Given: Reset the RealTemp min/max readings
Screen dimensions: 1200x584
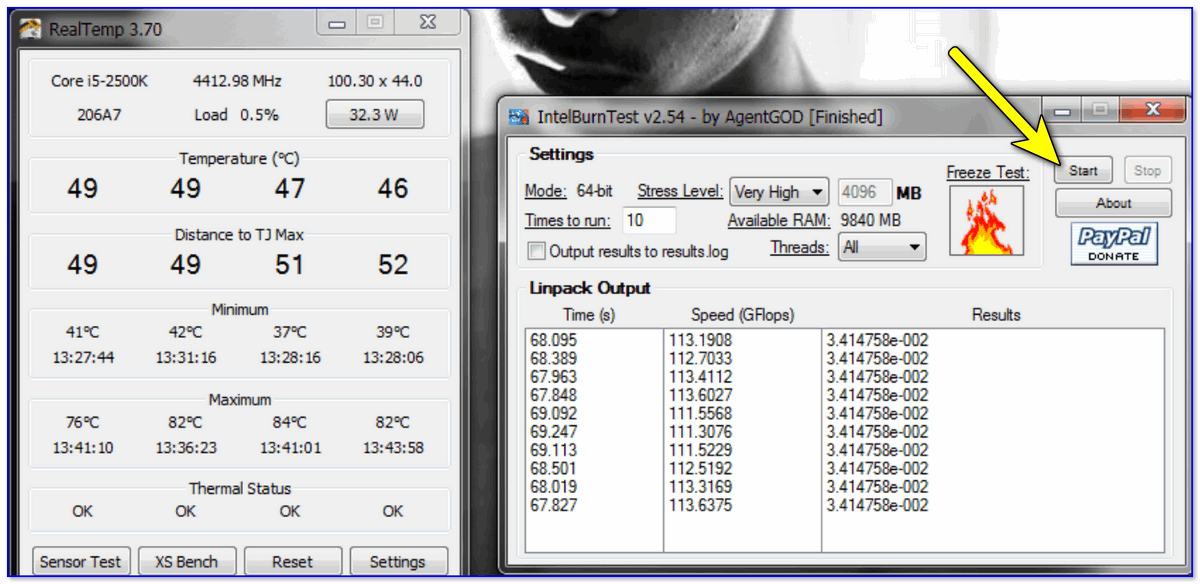Looking at the screenshot, I should tap(292, 561).
